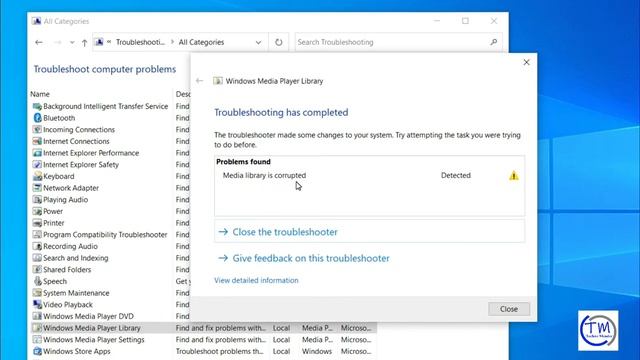This screenshot has height=360, width=640.
Task: Click the Power troubleshooter icon
Action: coord(37,211)
